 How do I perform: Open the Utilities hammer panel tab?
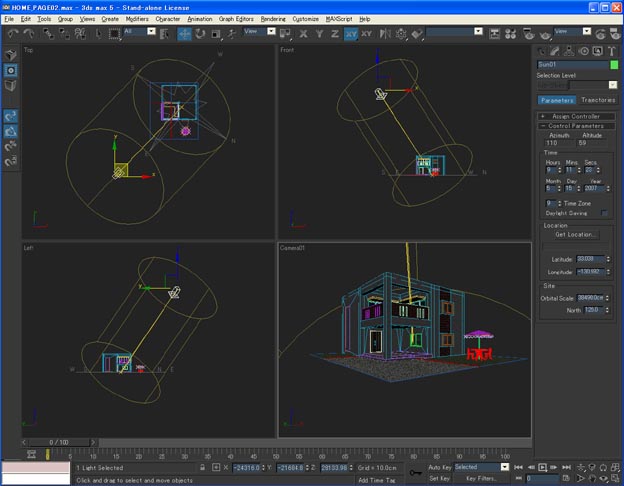click(x=612, y=51)
